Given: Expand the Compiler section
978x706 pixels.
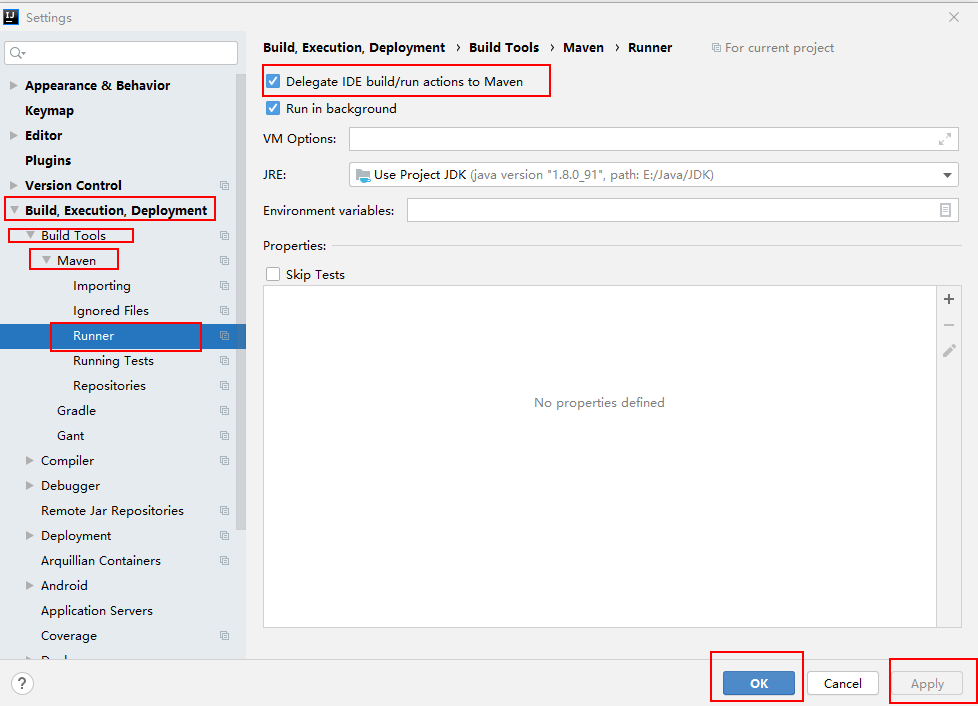Looking at the screenshot, I should 30,460.
